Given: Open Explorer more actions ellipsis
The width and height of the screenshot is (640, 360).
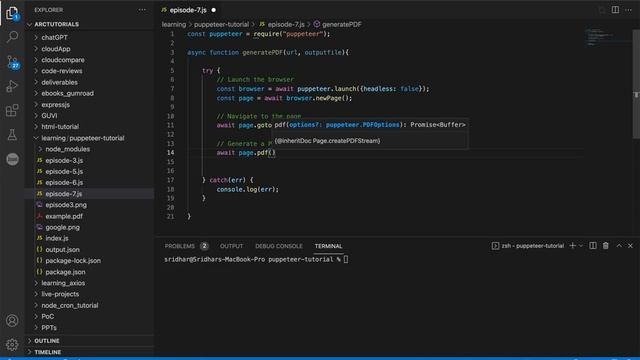Looking at the screenshot, I should coord(142,10).
